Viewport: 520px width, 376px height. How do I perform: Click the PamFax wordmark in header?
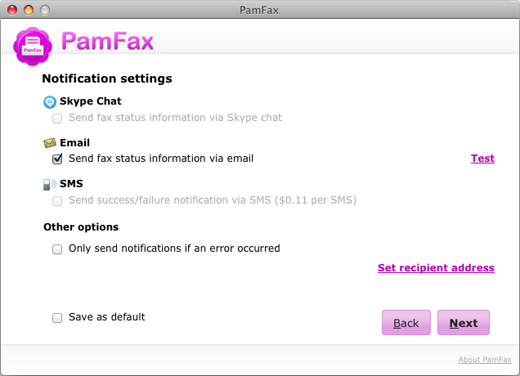[x=107, y=41]
